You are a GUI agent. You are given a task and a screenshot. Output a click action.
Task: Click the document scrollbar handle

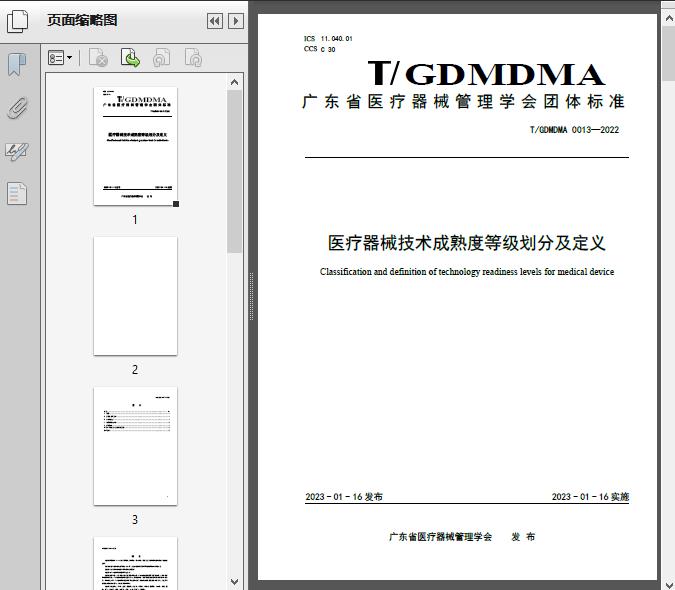(x=669, y=53)
